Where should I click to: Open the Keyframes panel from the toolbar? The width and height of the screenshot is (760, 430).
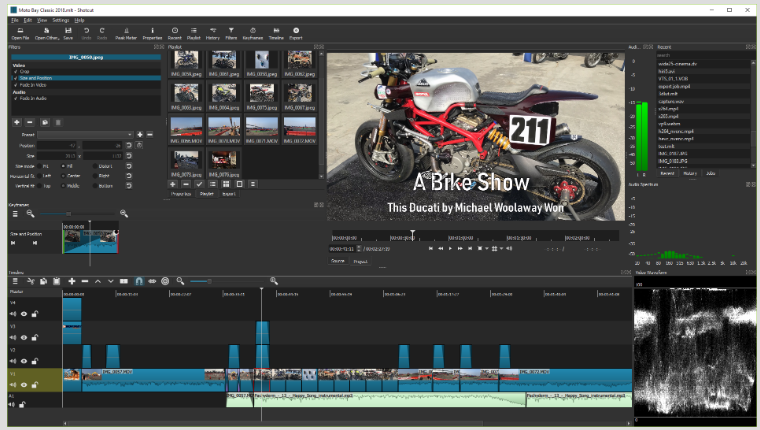coord(253,33)
